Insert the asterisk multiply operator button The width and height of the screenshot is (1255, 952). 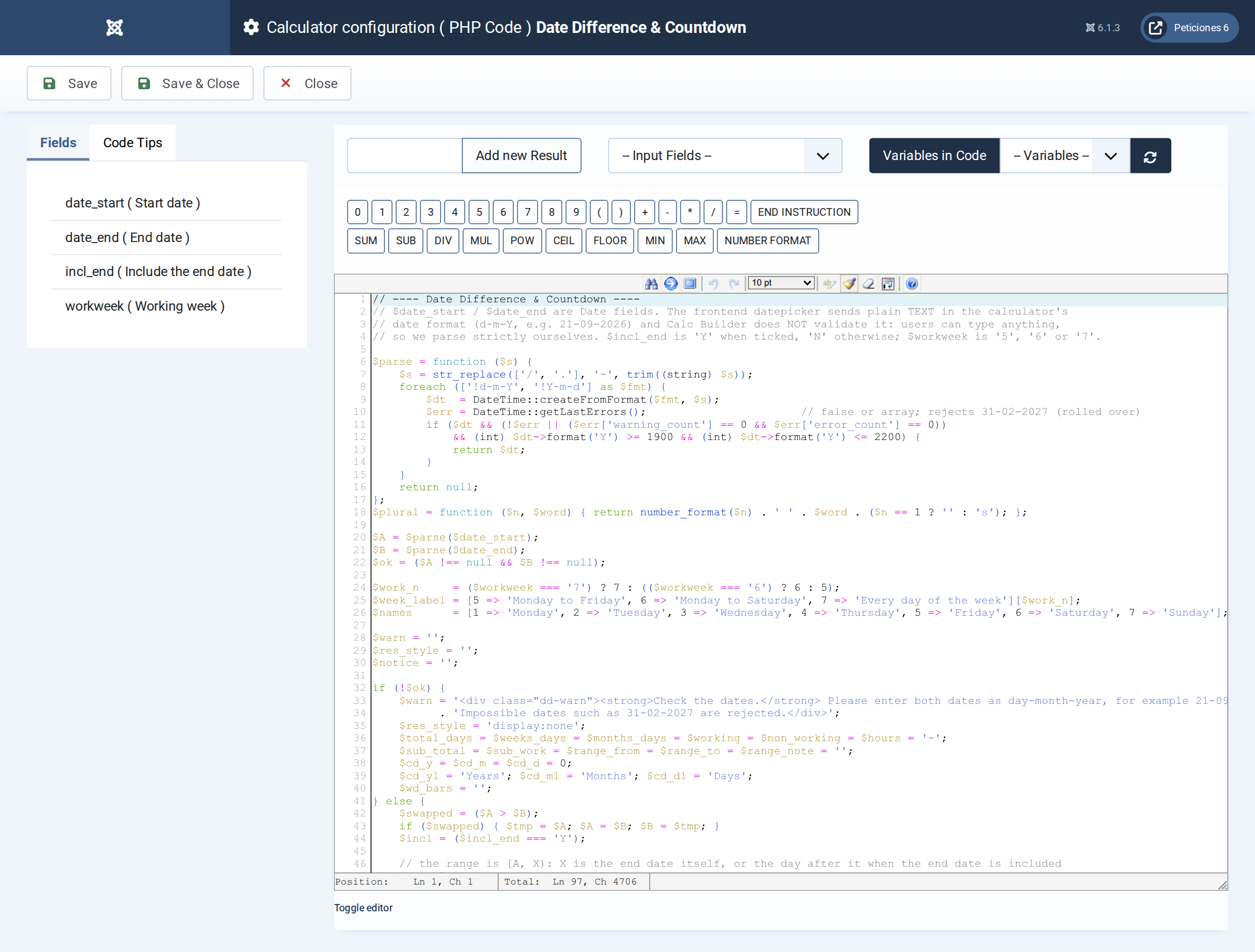click(x=690, y=212)
